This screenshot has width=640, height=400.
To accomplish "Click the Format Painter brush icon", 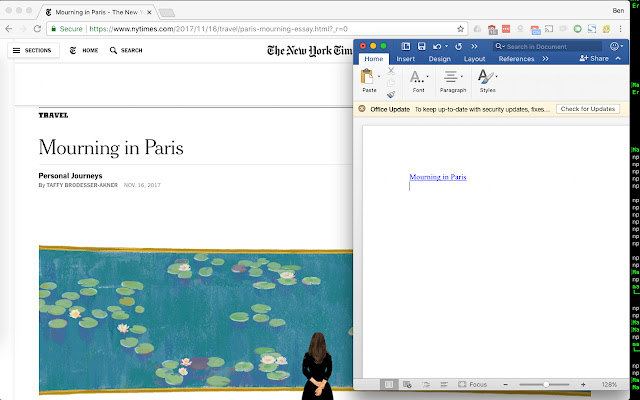I will (x=391, y=95).
